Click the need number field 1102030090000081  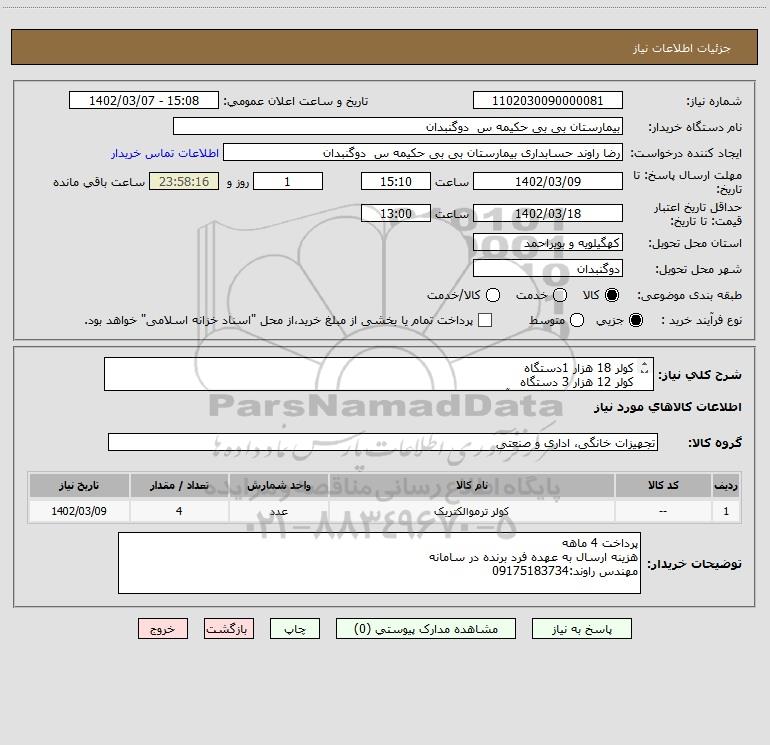point(548,100)
